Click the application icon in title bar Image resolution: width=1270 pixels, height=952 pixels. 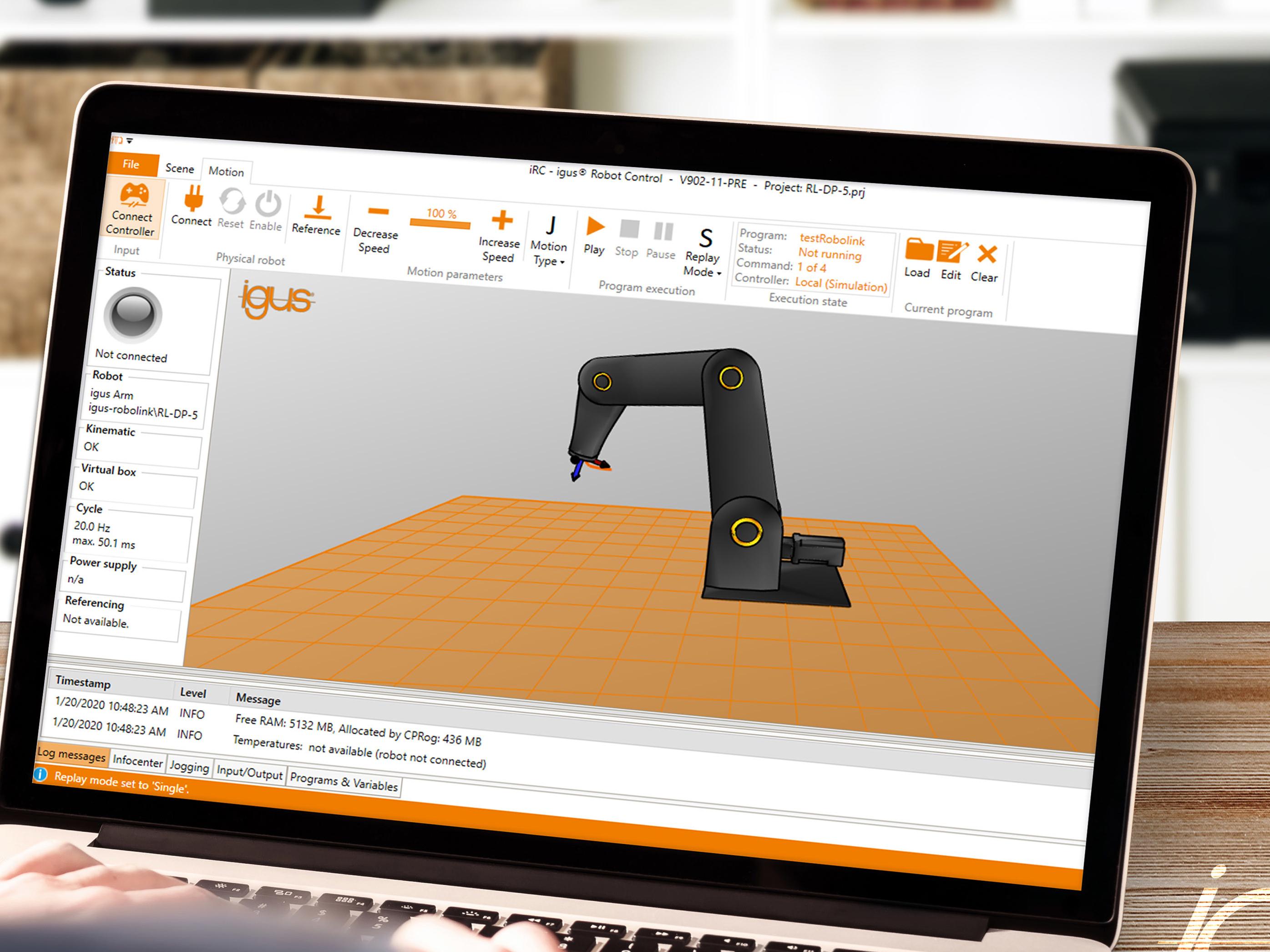coord(118,140)
